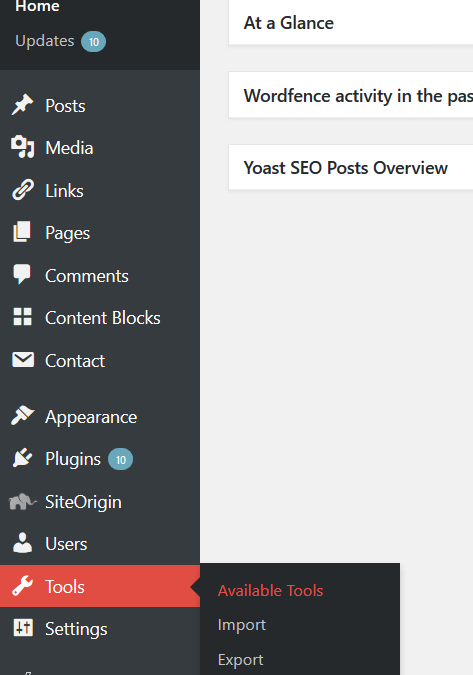This screenshot has height=675, width=473.
Task: Select the Contact envelope icon
Action: pyautogui.click(x=22, y=360)
